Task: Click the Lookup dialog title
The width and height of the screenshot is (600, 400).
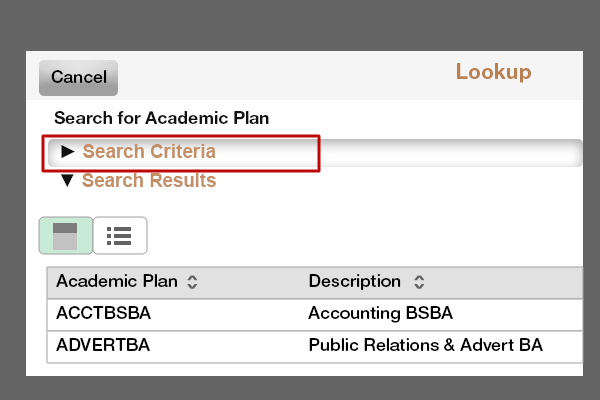Action: pos(494,72)
